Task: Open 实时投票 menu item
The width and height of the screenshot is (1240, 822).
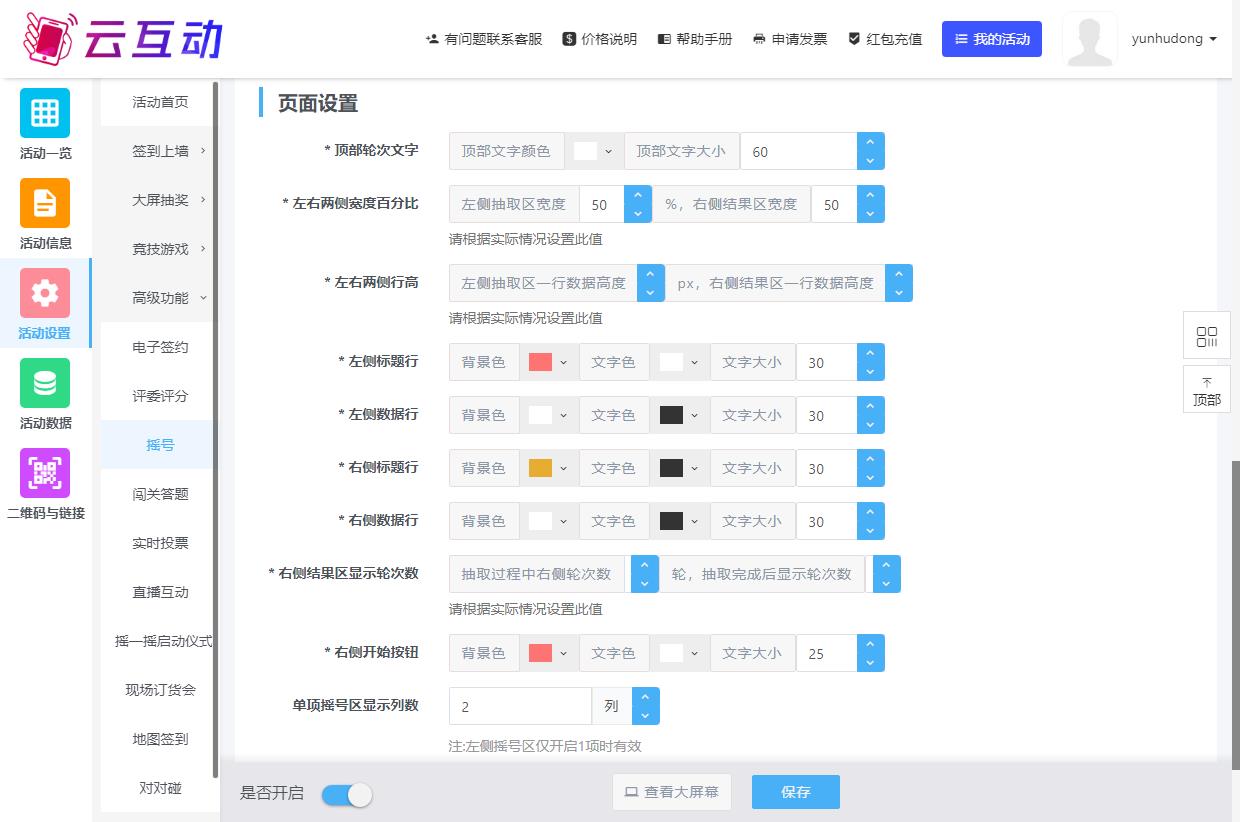Action: tap(160, 543)
